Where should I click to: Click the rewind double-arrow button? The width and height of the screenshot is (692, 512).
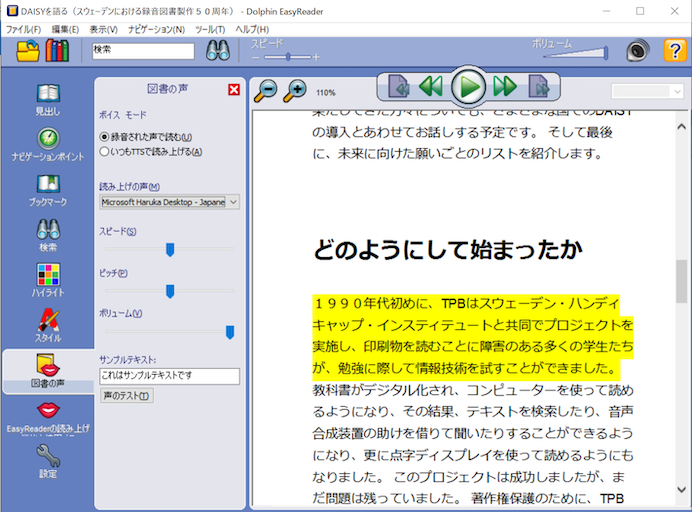click(x=431, y=86)
